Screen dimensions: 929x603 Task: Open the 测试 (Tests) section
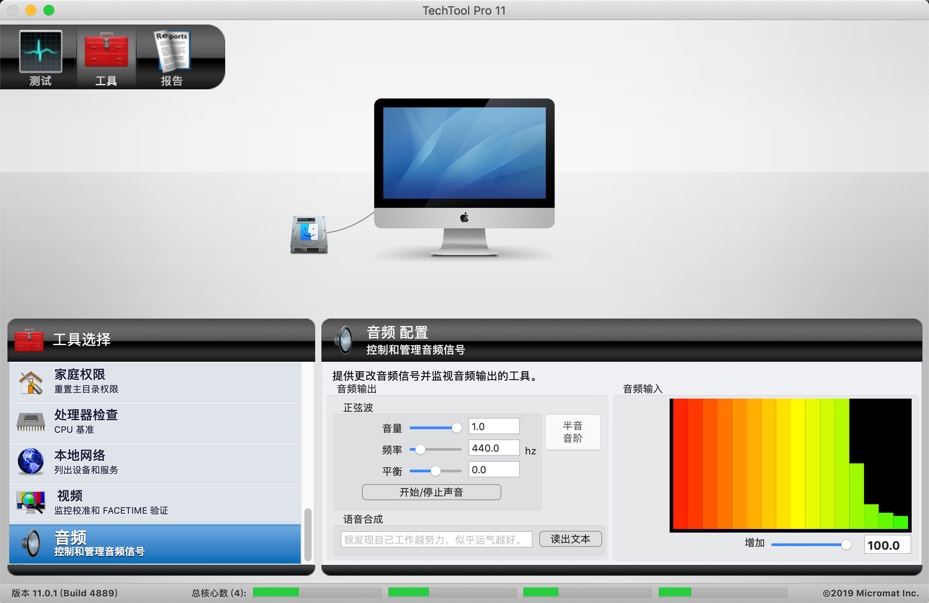[40, 58]
